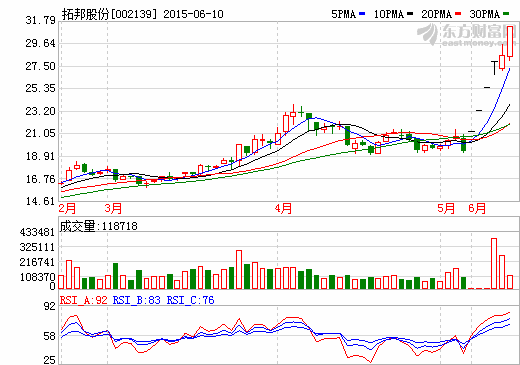
Task: Select the stock title 拓邦股份[002139]
Action: click(109, 14)
